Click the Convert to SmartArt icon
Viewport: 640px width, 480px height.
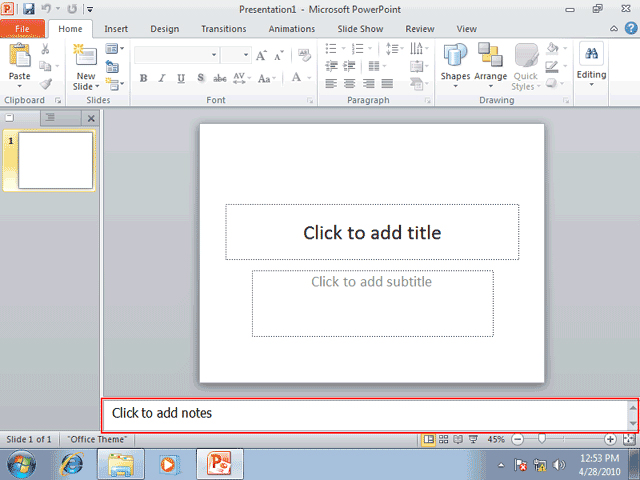[x=416, y=84]
